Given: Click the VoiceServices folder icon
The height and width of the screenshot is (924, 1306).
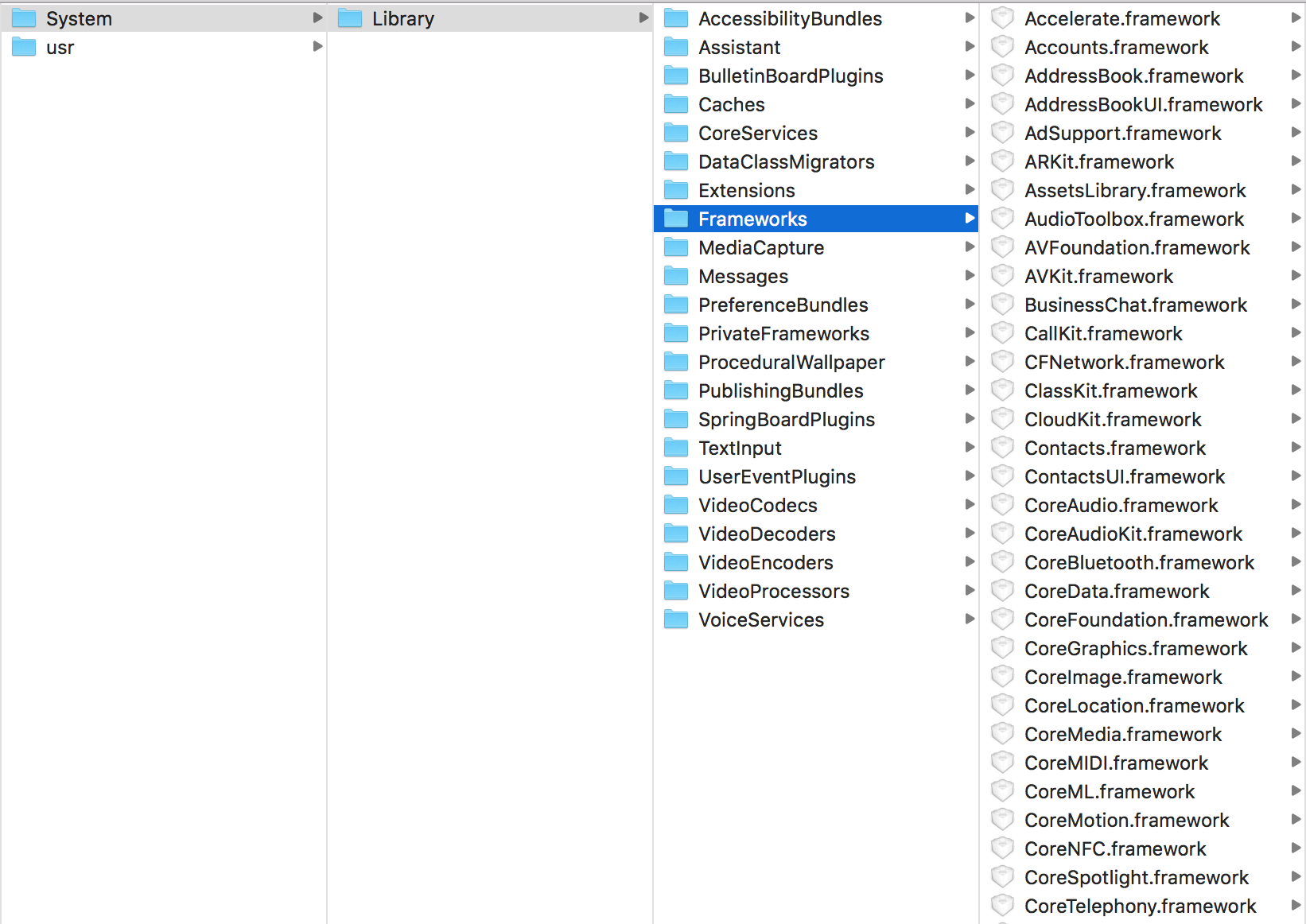Looking at the screenshot, I should pyautogui.click(x=676, y=619).
